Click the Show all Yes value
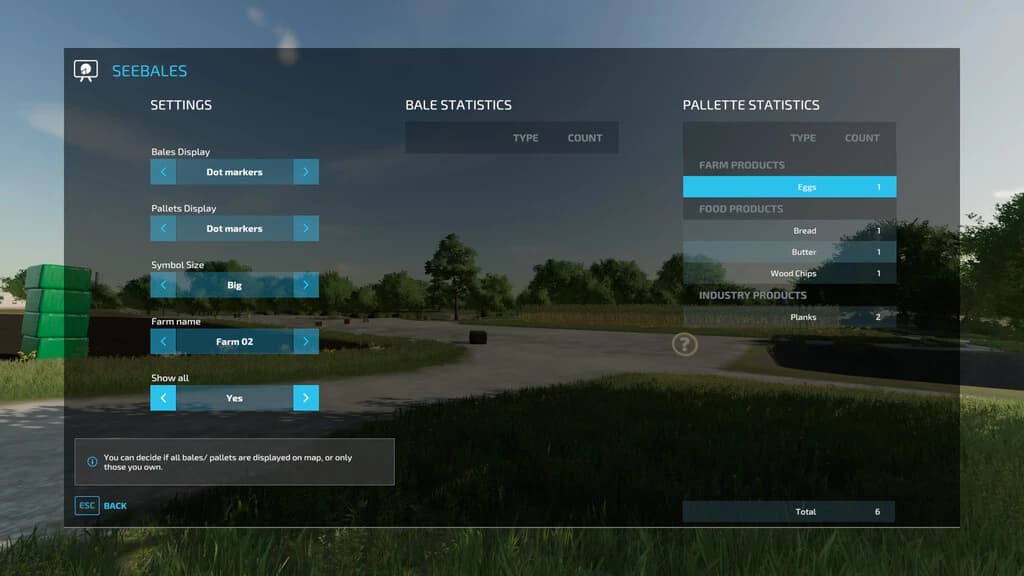The width and height of the screenshot is (1024, 576). pyautogui.click(x=234, y=398)
